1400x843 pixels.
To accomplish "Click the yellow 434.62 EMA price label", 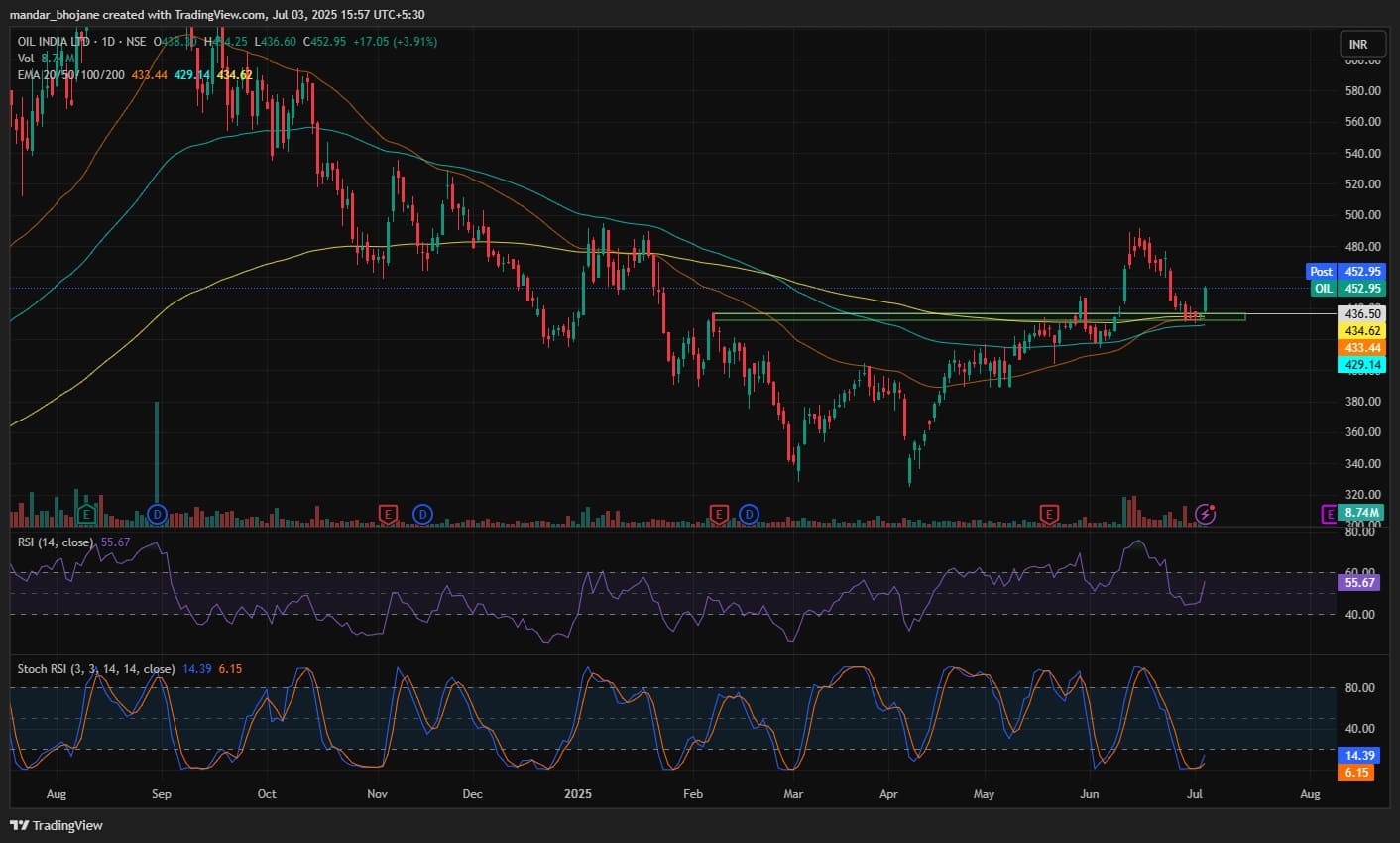I will 1362,331.
